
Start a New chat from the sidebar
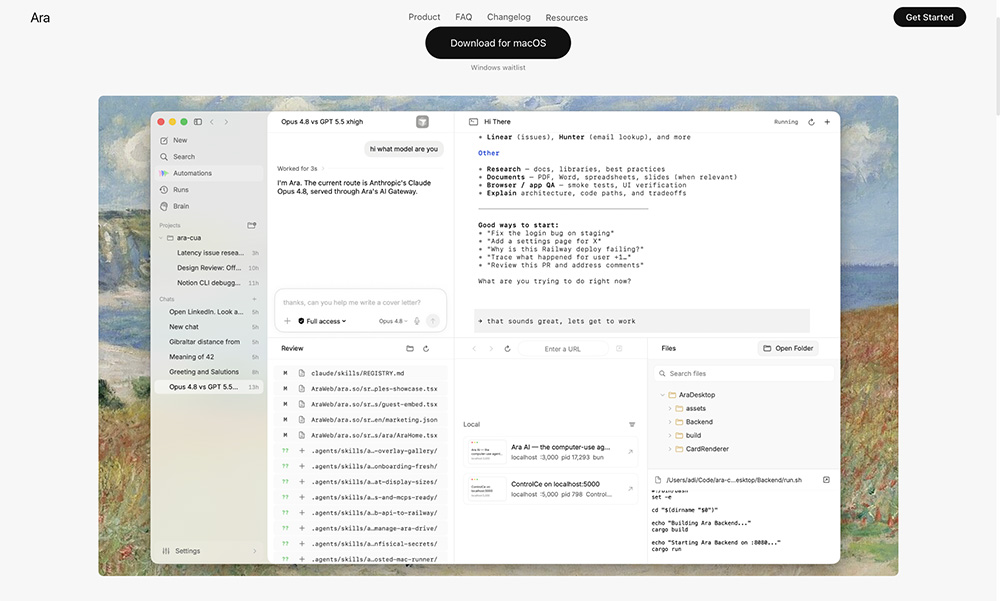[209, 140]
